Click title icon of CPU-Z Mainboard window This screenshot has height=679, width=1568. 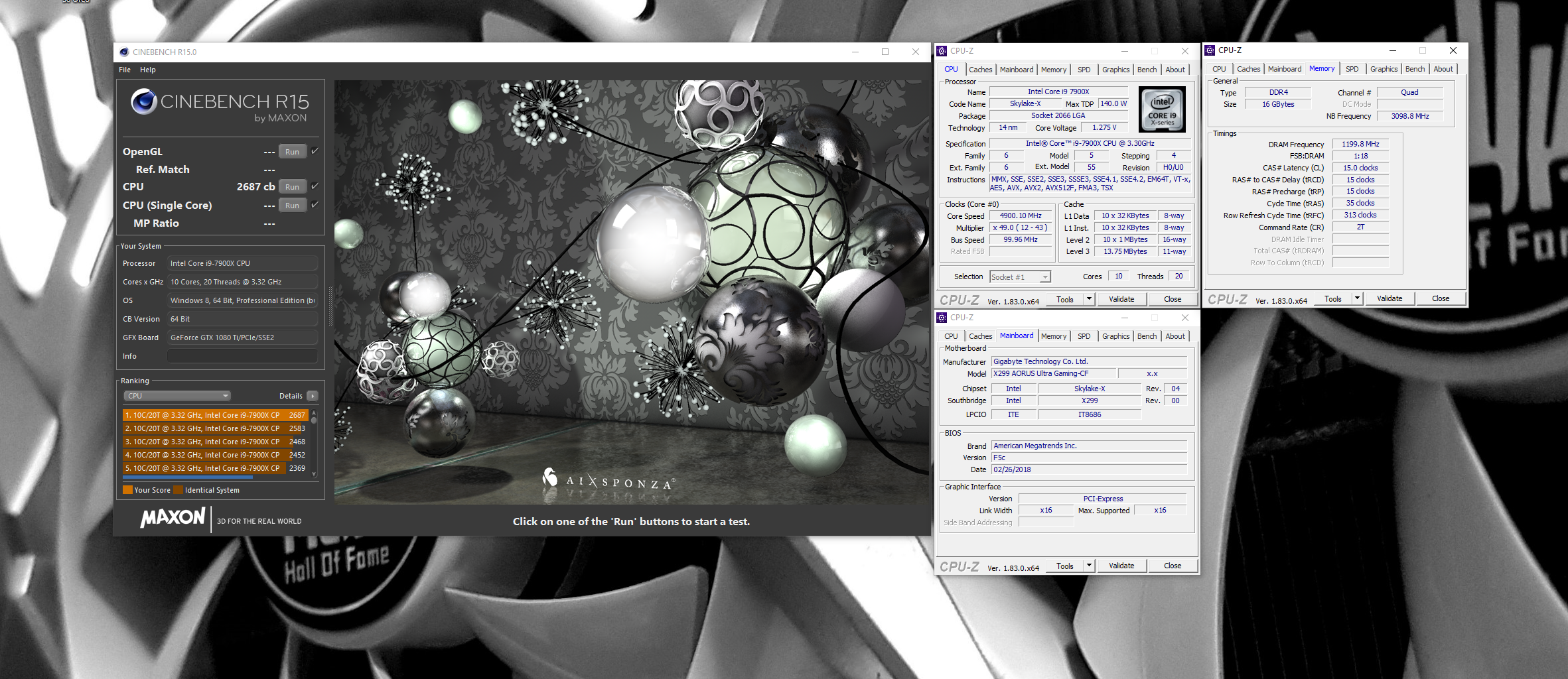tap(942, 318)
